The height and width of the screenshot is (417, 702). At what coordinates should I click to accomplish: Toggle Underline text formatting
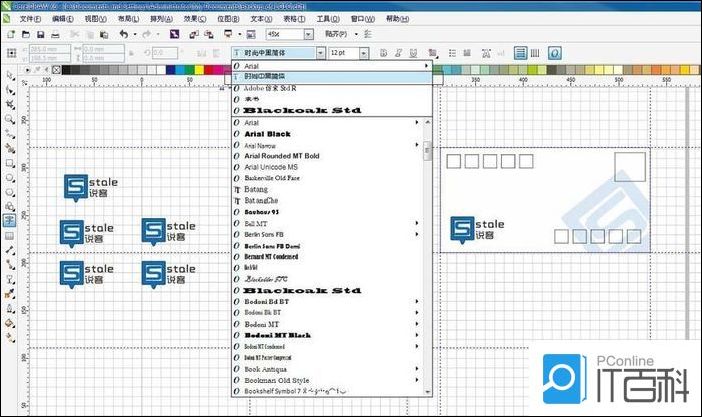[x=413, y=53]
